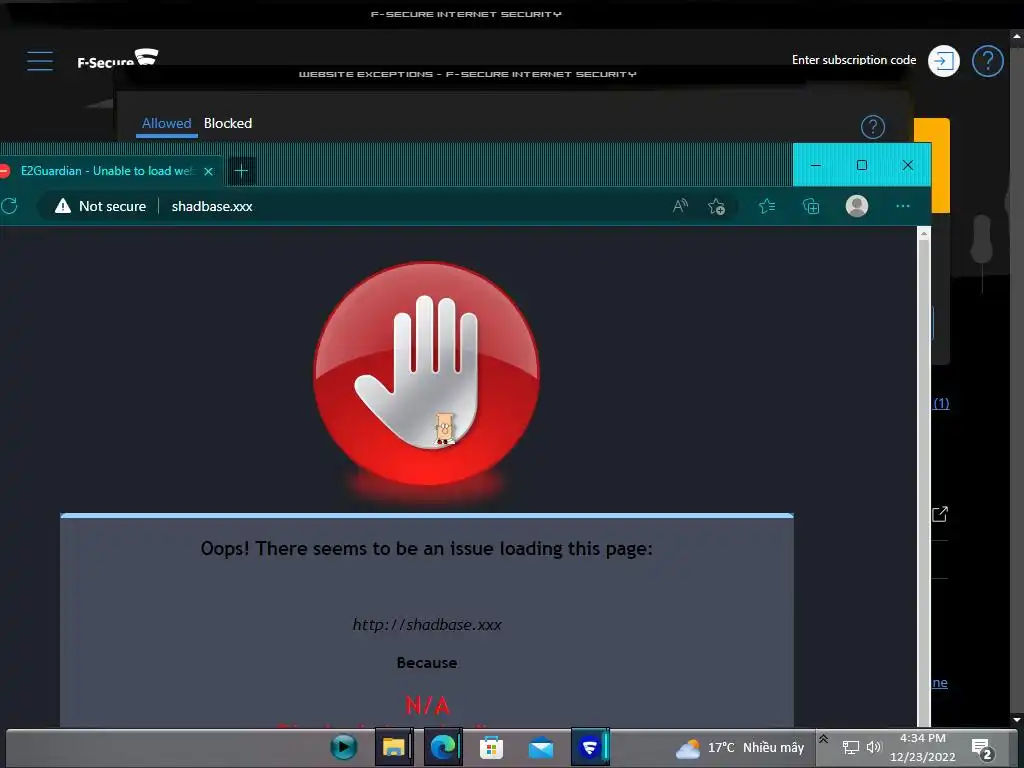Screen dimensions: 1024x768
Task: Maximize the Edge browser window
Action: pos(861,165)
